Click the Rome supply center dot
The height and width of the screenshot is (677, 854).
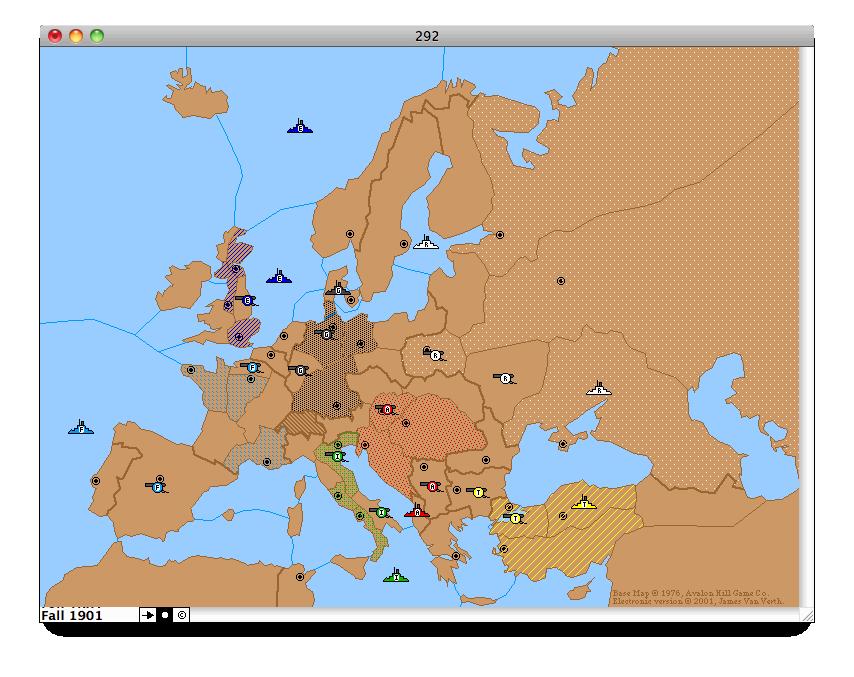click(338, 496)
